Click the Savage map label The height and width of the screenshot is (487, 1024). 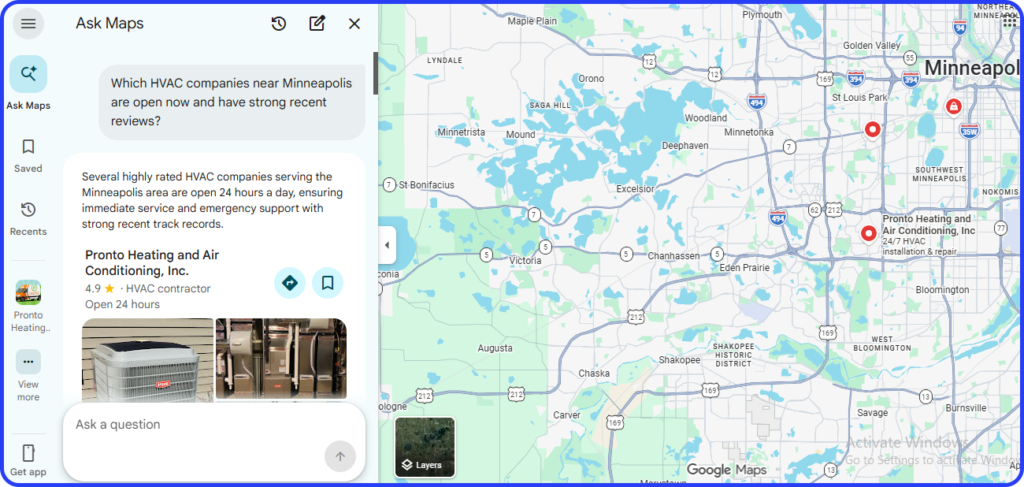(x=872, y=413)
